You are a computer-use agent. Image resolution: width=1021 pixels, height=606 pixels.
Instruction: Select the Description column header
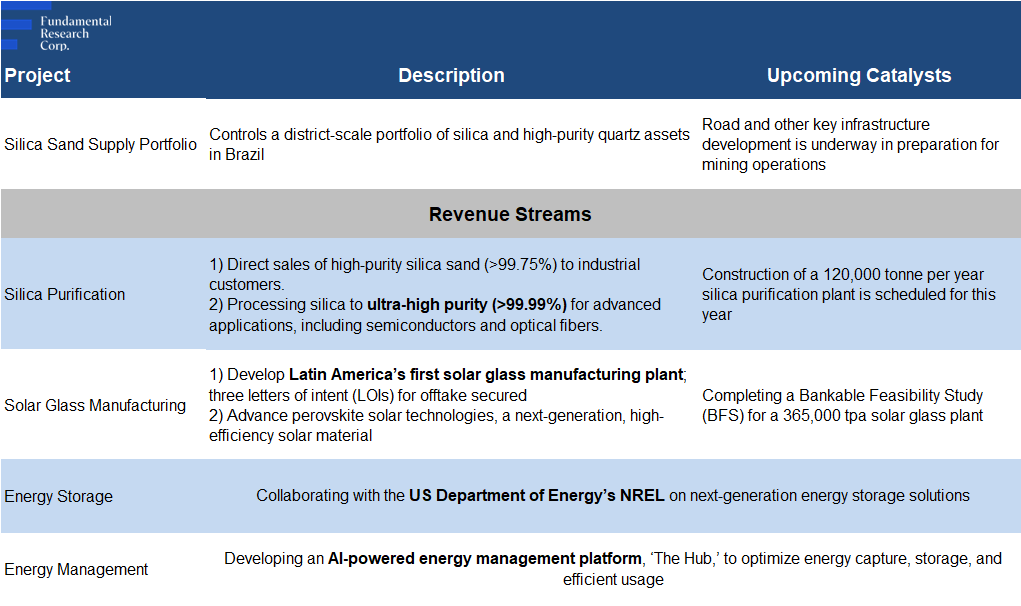(x=451, y=76)
